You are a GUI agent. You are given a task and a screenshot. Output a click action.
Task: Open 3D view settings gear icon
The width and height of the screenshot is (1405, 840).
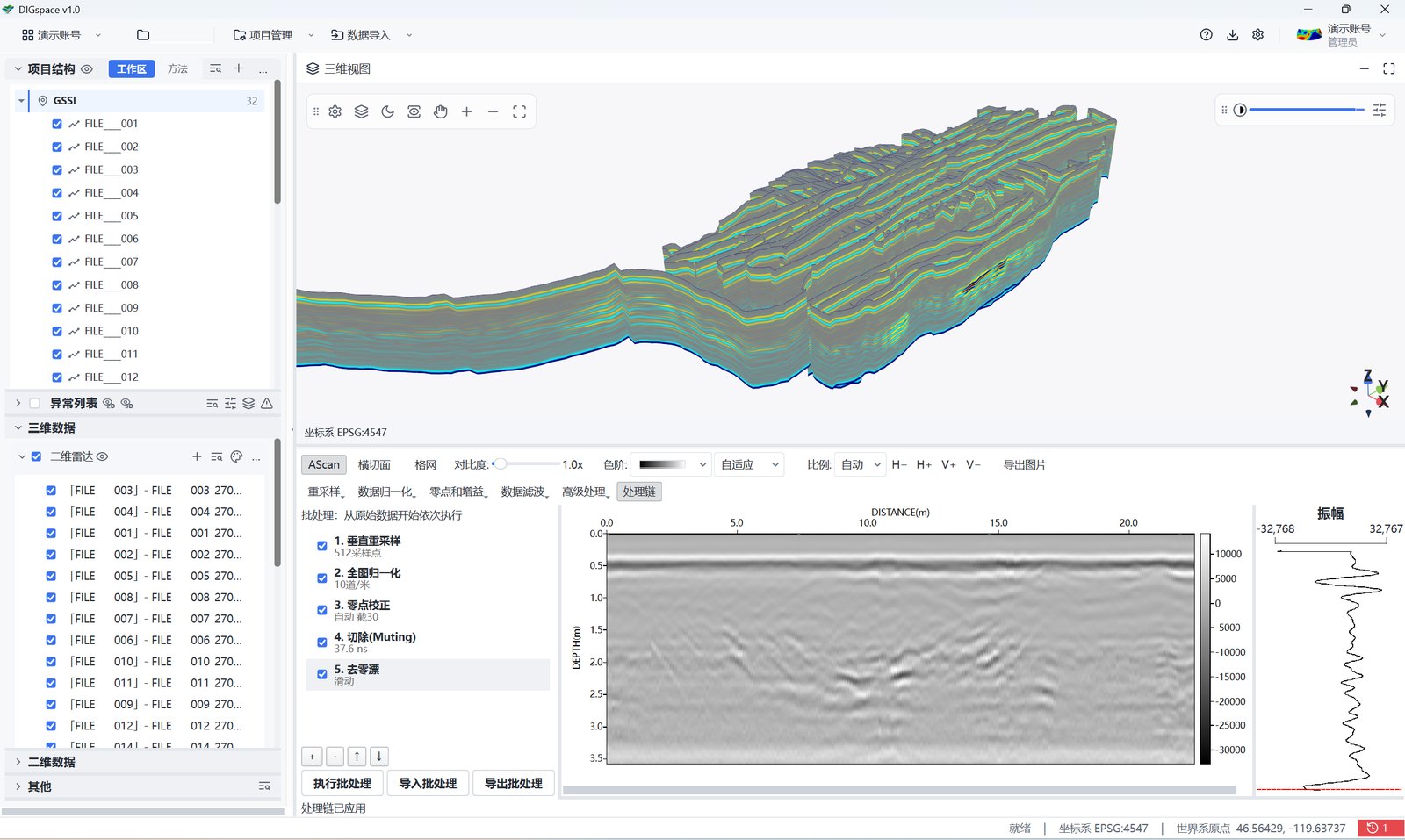[335, 111]
